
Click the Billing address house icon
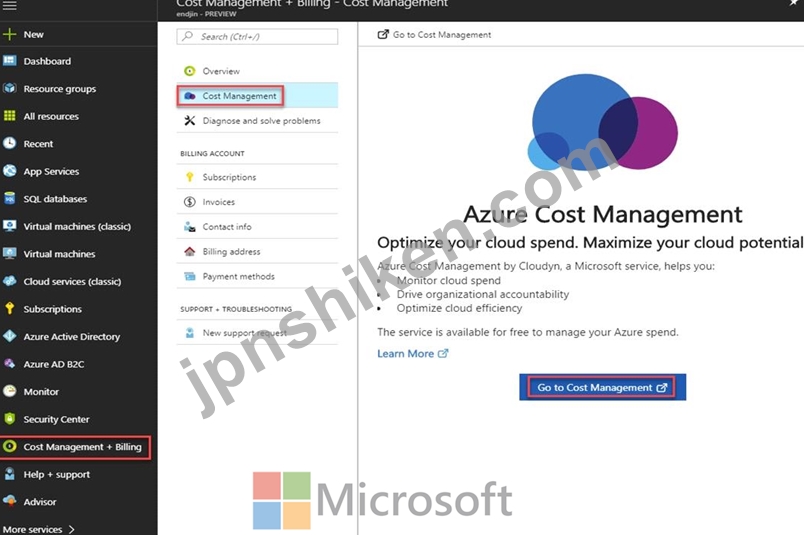pos(190,251)
